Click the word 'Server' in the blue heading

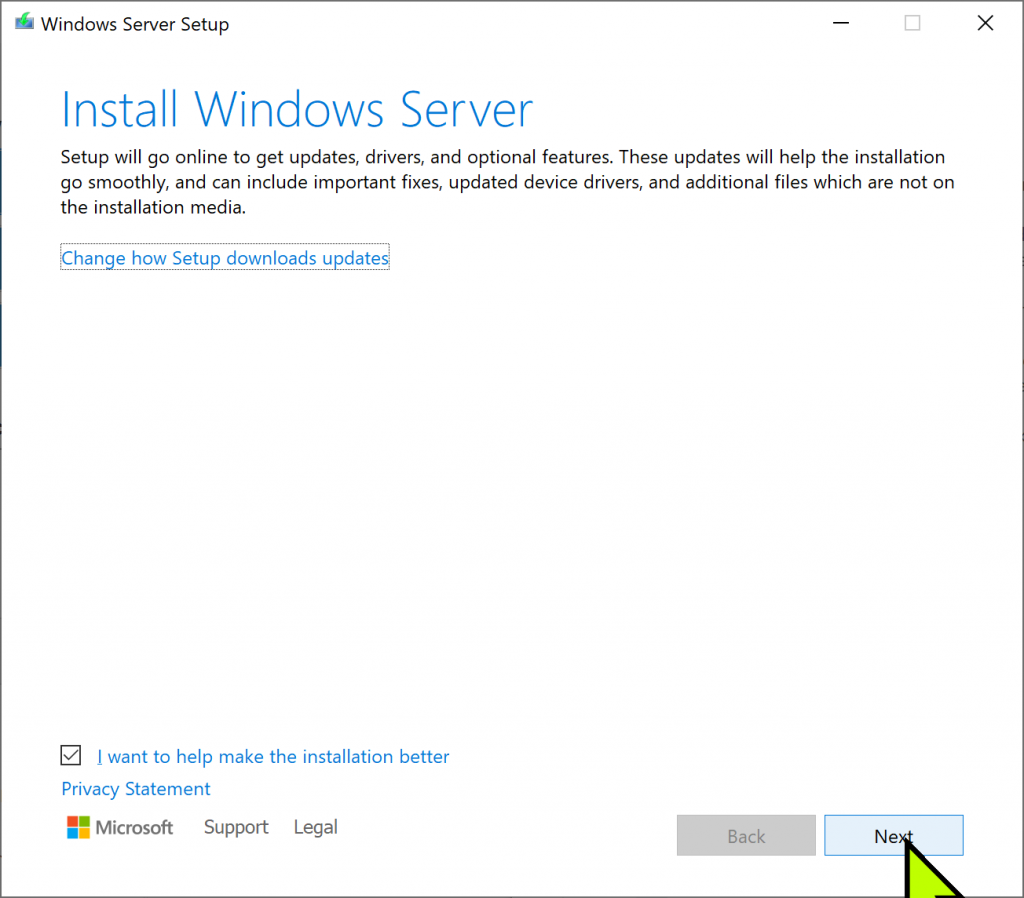(x=466, y=109)
